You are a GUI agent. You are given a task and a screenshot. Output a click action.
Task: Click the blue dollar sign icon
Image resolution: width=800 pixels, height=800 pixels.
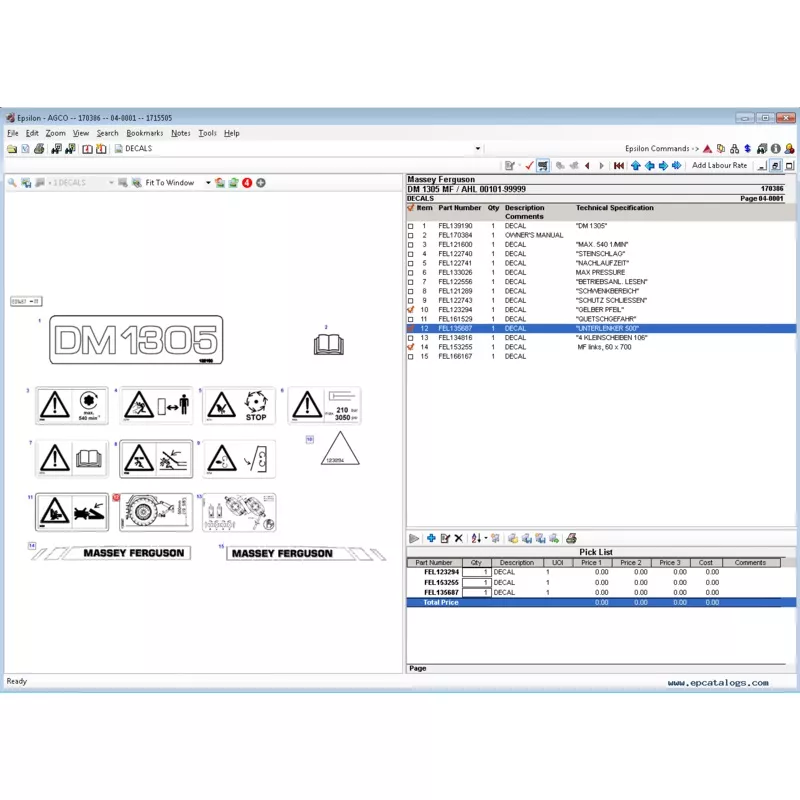(747, 148)
